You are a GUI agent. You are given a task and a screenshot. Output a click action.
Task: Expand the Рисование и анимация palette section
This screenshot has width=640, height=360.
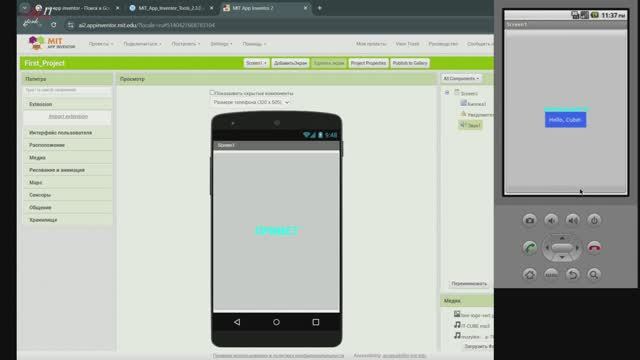pyautogui.click(x=68, y=170)
